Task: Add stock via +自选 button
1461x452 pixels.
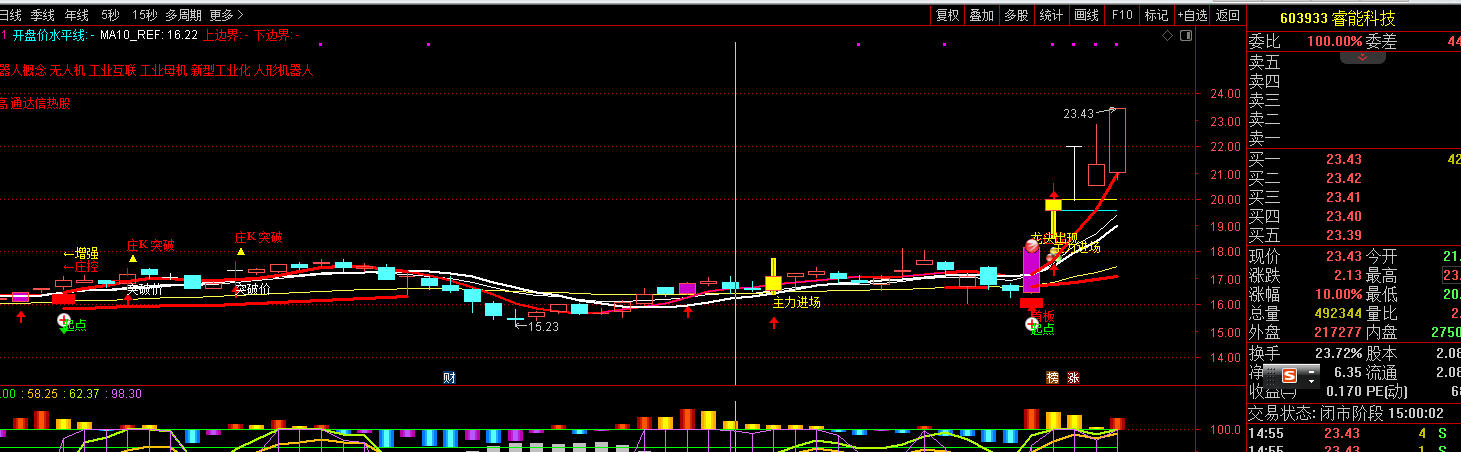Action: [1192, 15]
